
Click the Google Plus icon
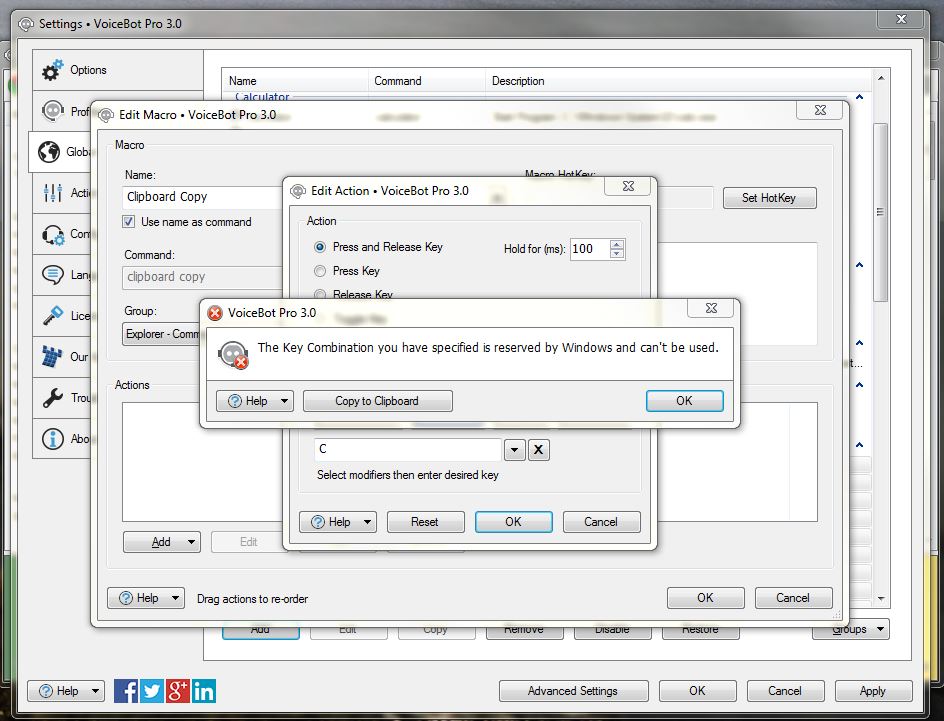[x=178, y=690]
